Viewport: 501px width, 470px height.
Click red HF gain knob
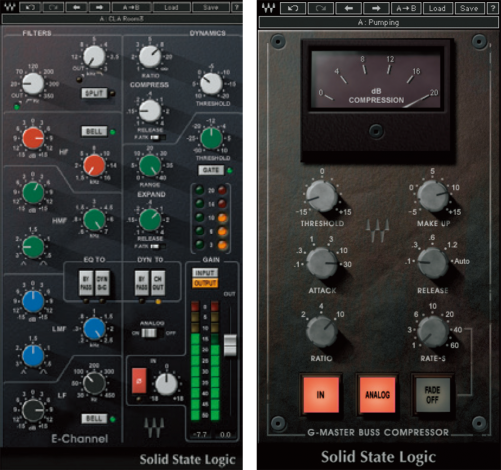[33, 138]
